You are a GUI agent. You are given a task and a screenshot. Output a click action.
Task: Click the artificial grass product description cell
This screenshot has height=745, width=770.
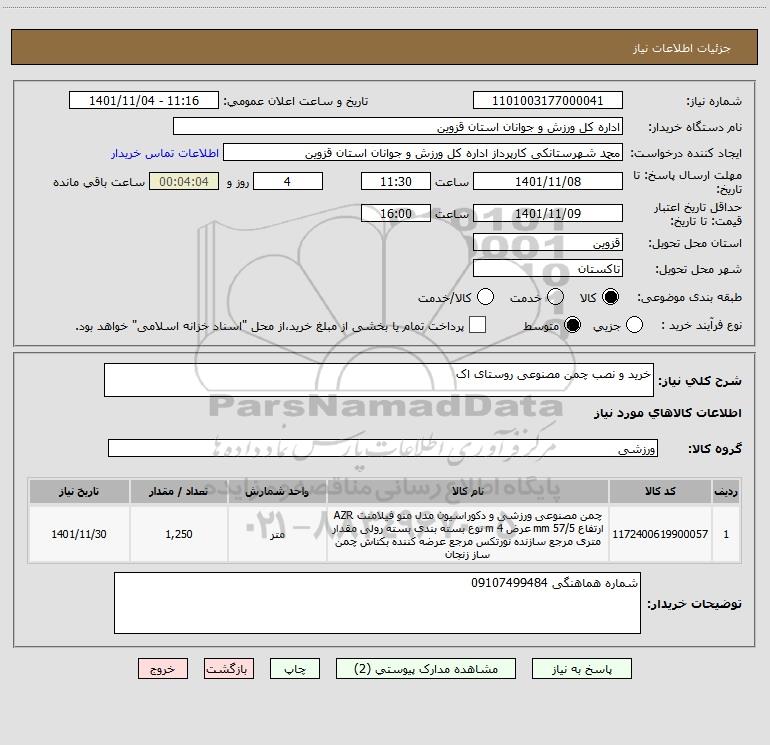coord(468,534)
